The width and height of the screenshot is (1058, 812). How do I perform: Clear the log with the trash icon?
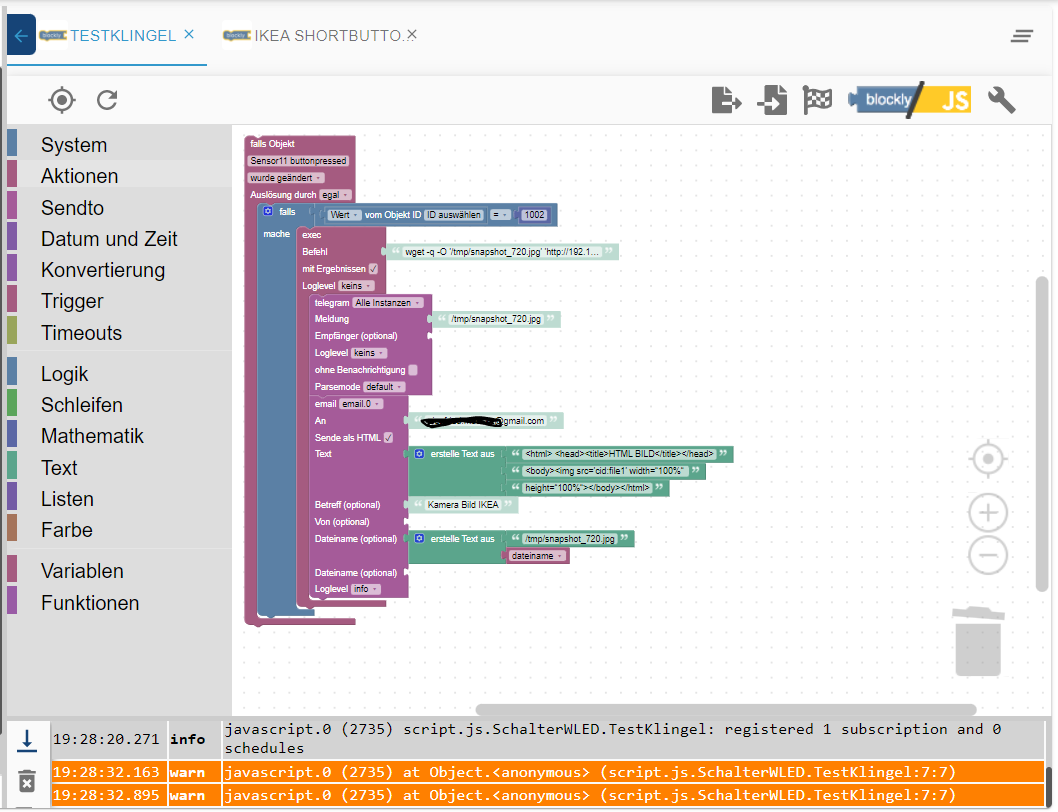pyautogui.click(x=26, y=782)
